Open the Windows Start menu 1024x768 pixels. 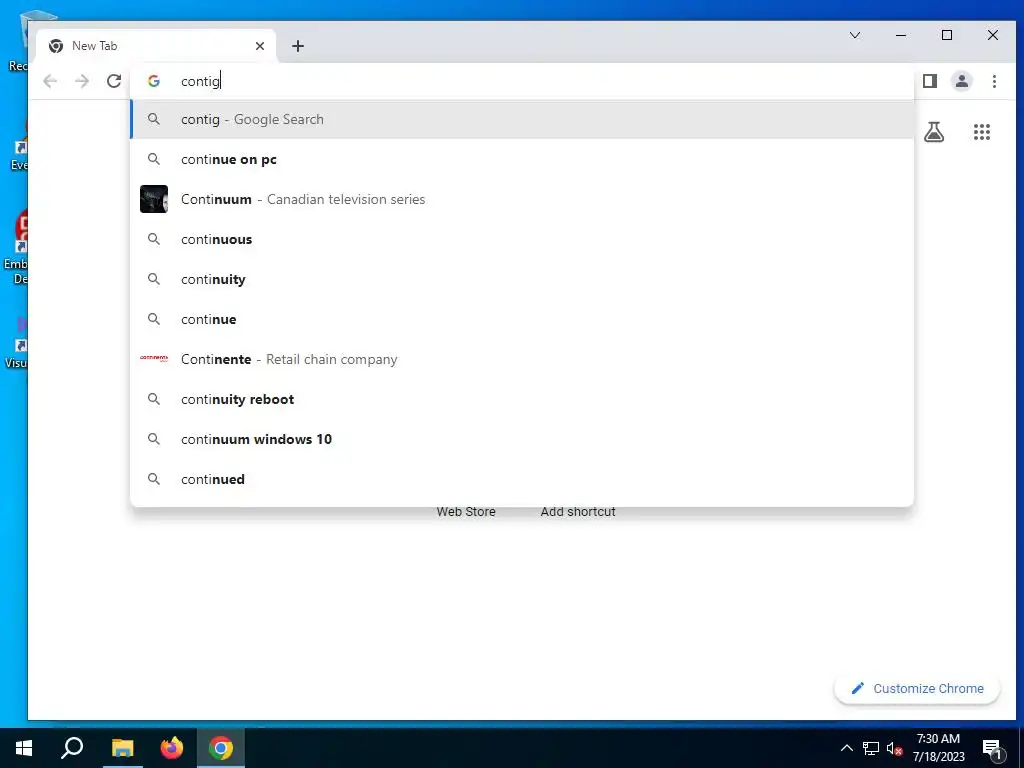coord(24,748)
